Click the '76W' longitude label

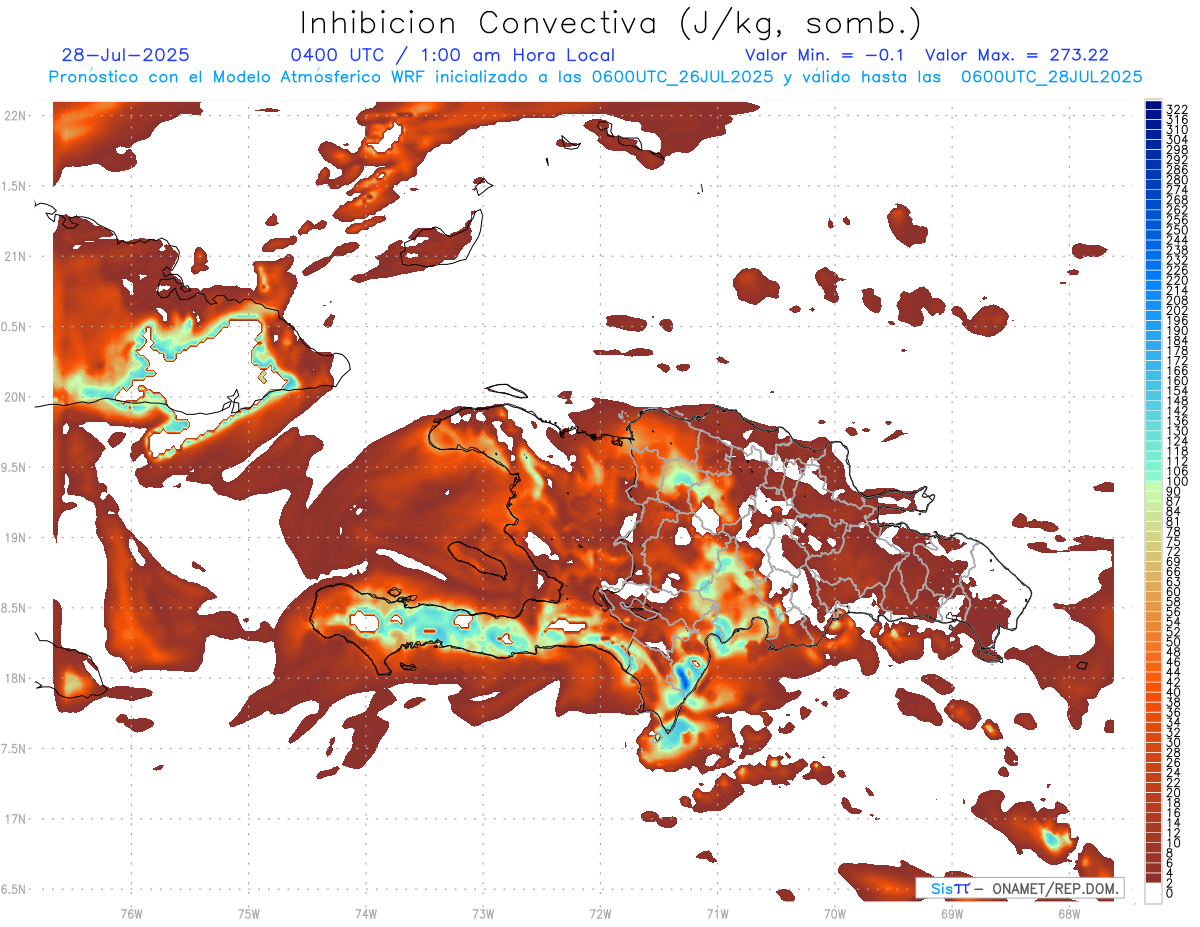[131, 912]
